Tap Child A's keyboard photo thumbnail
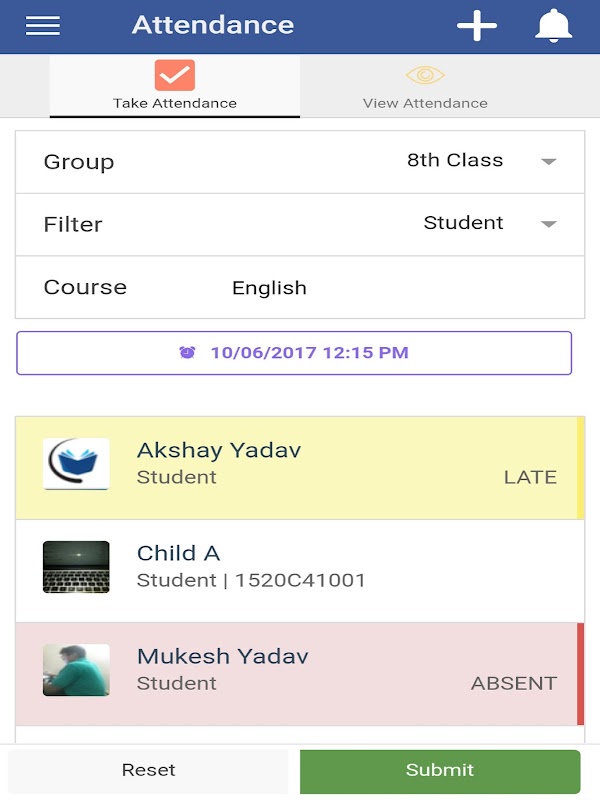 click(76, 567)
